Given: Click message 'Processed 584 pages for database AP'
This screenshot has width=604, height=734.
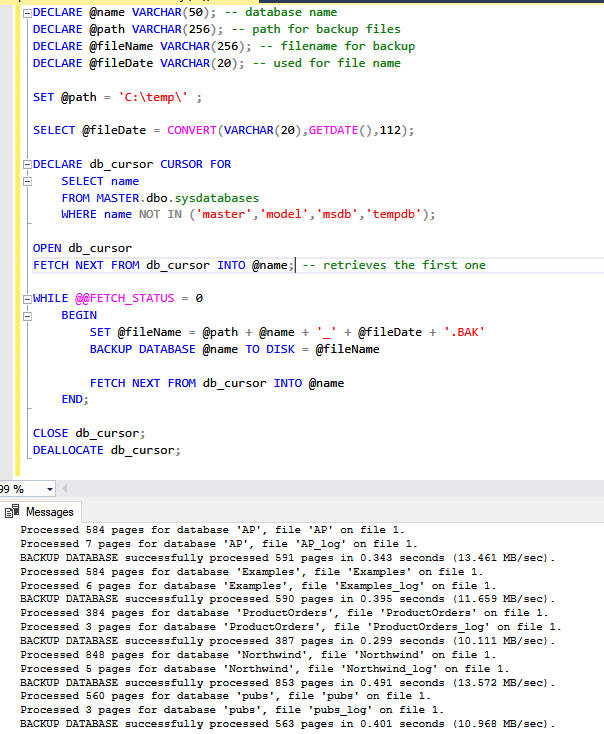Looking at the screenshot, I should [213, 530].
